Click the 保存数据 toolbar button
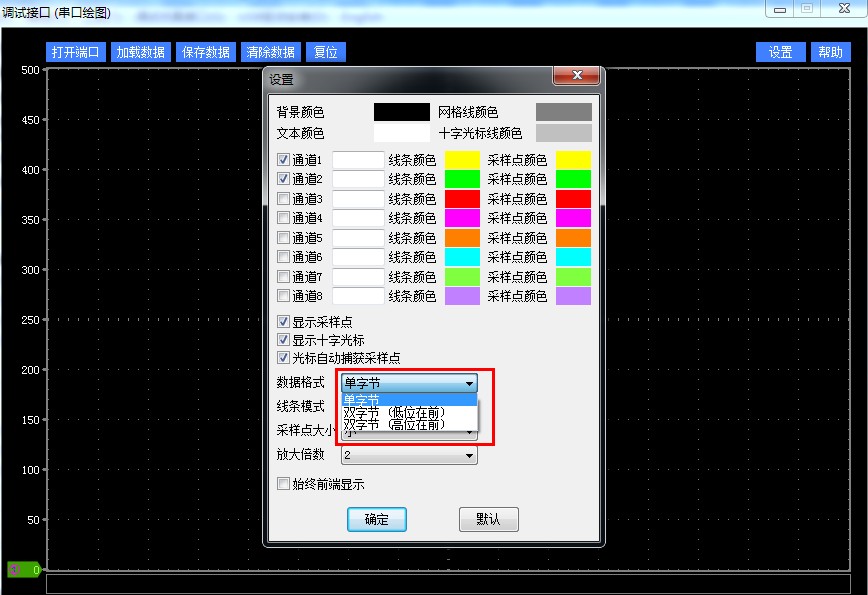Image resolution: width=868 pixels, height=595 pixels. (x=206, y=52)
